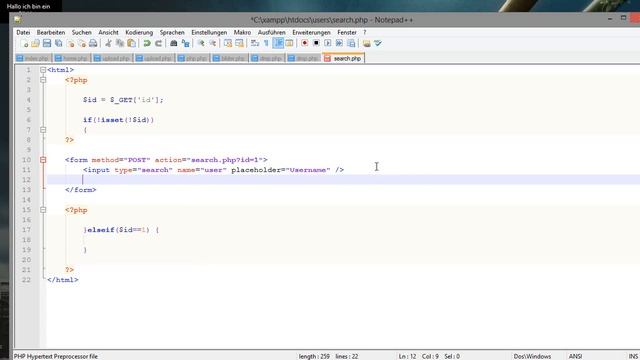Switch to the php.php tab

(193, 58)
